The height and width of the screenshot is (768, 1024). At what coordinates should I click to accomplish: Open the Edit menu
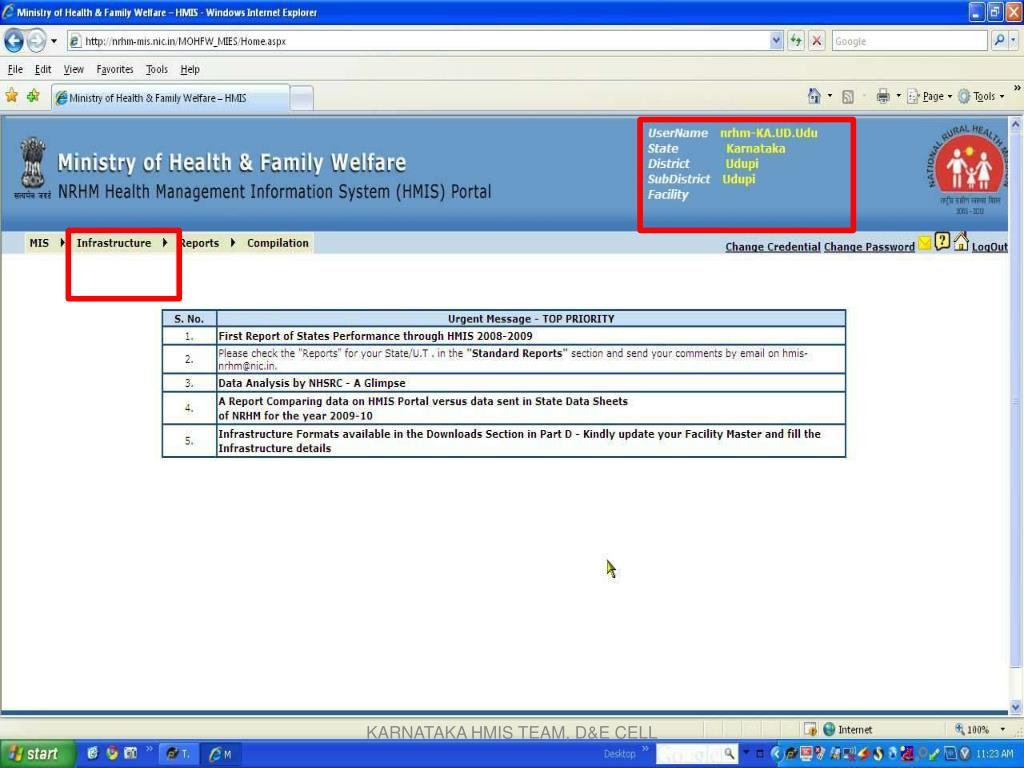(x=43, y=69)
